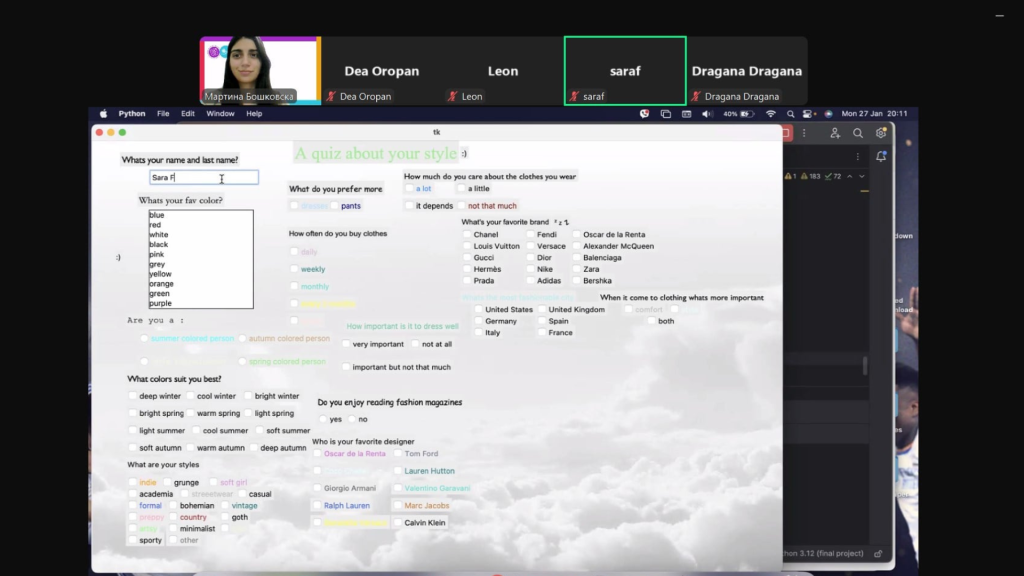
Task: Open the PyCharm notifications bell
Action: (881, 156)
